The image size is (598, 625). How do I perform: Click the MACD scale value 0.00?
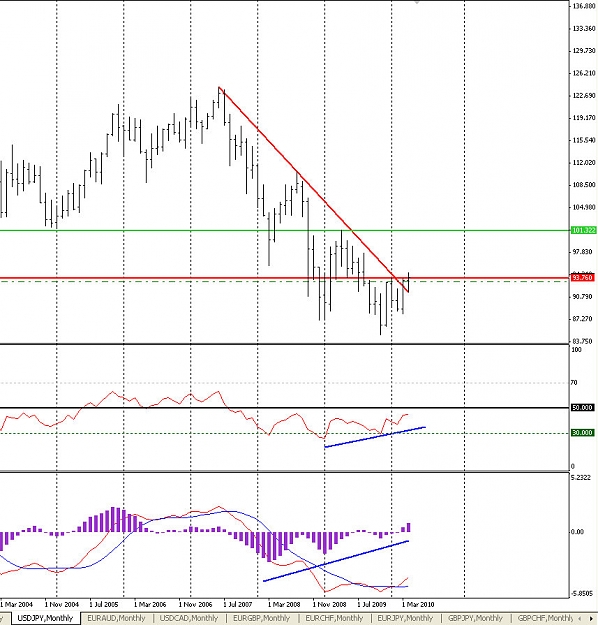click(x=577, y=531)
